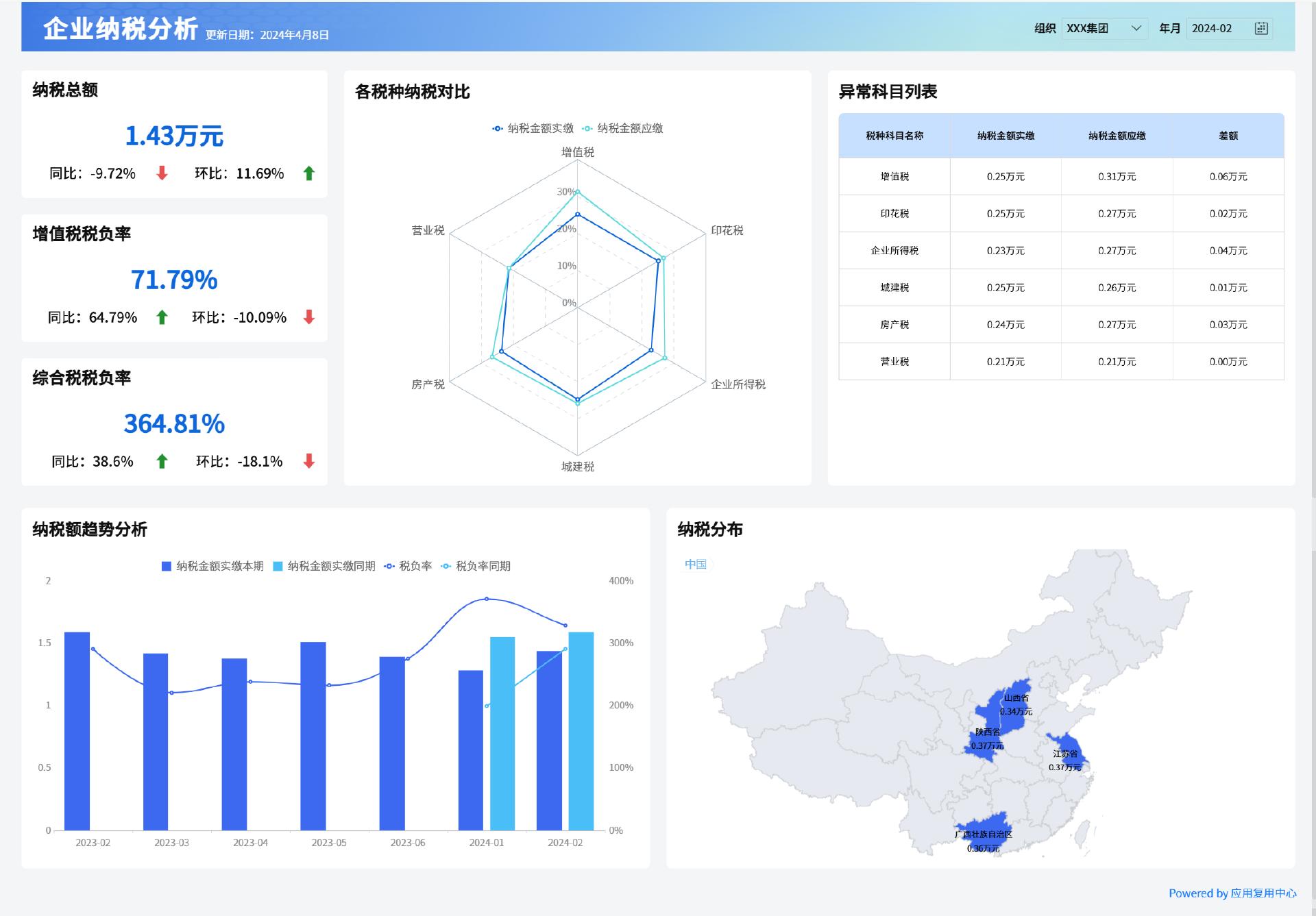This screenshot has height=916, width=1316.
Task: Click the 2024-02 date input field
Action: click(x=1213, y=28)
